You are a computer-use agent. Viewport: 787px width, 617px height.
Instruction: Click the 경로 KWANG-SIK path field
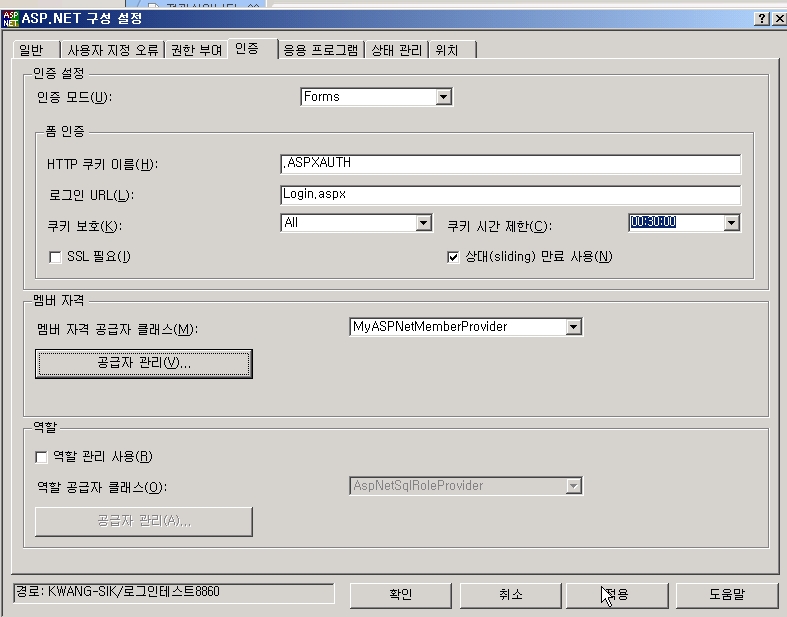[x=174, y=593]
